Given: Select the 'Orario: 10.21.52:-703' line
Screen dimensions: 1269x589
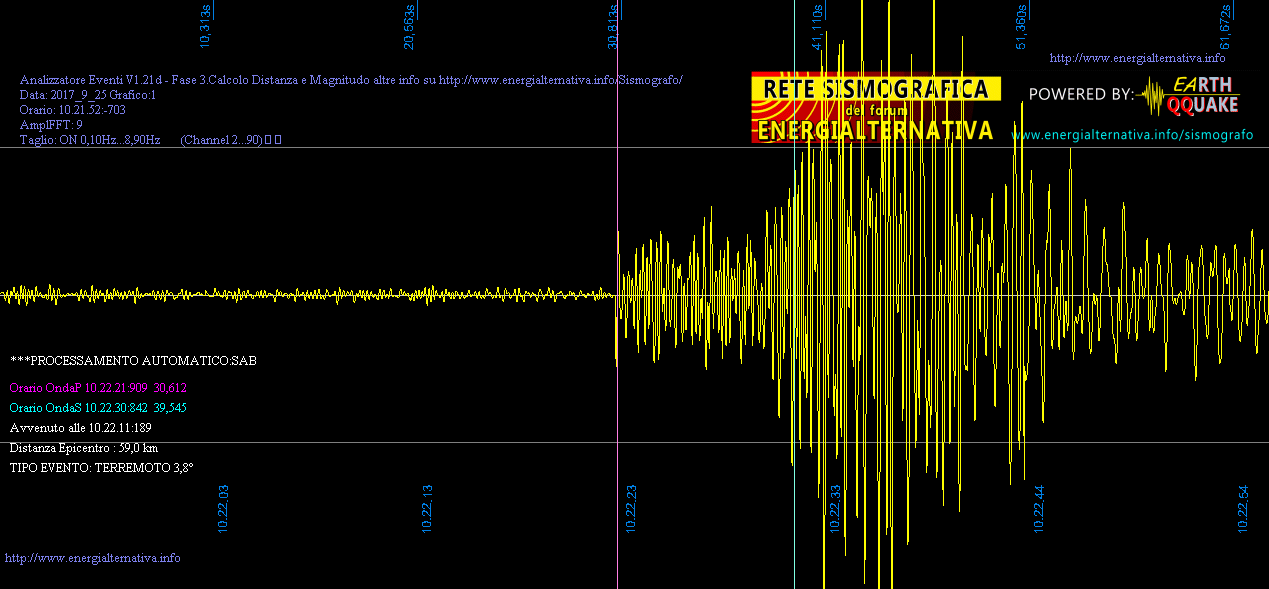Looking at the screenshot, I should (x=72, y=110).
